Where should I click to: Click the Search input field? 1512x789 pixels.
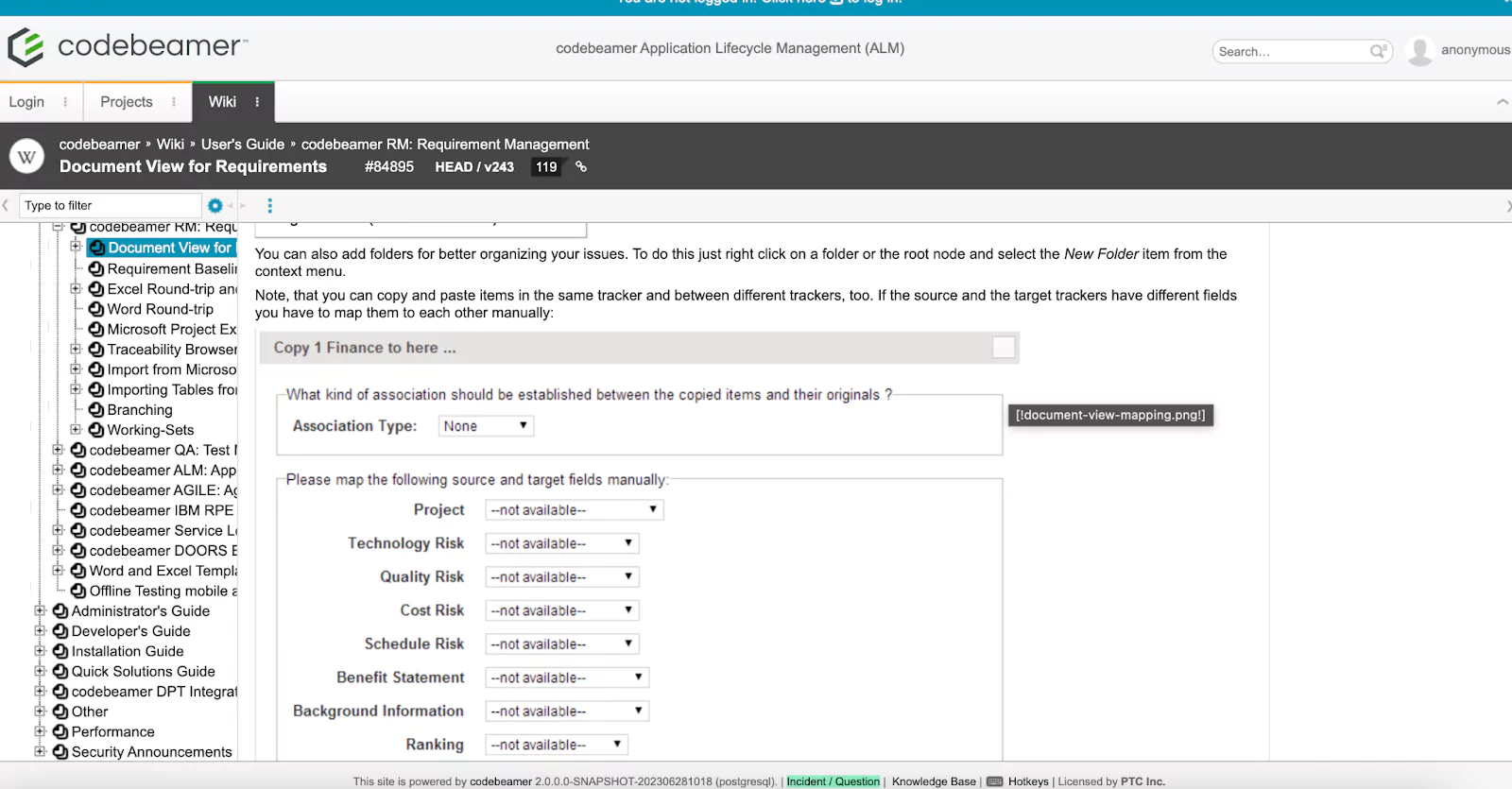pyautogui.click(x=1291, y=51)
